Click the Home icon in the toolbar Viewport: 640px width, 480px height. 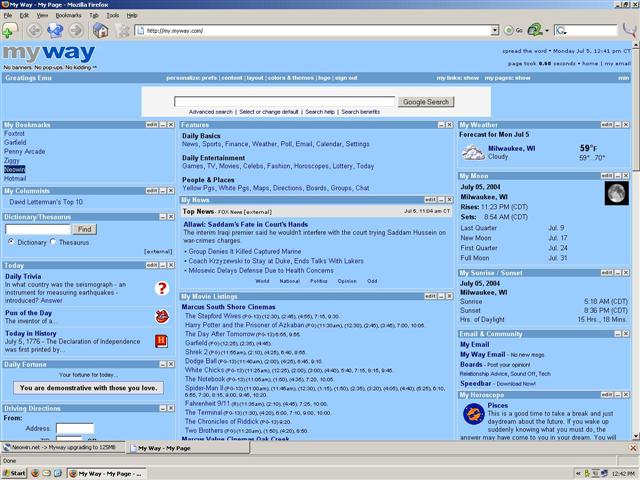point(100,31)
